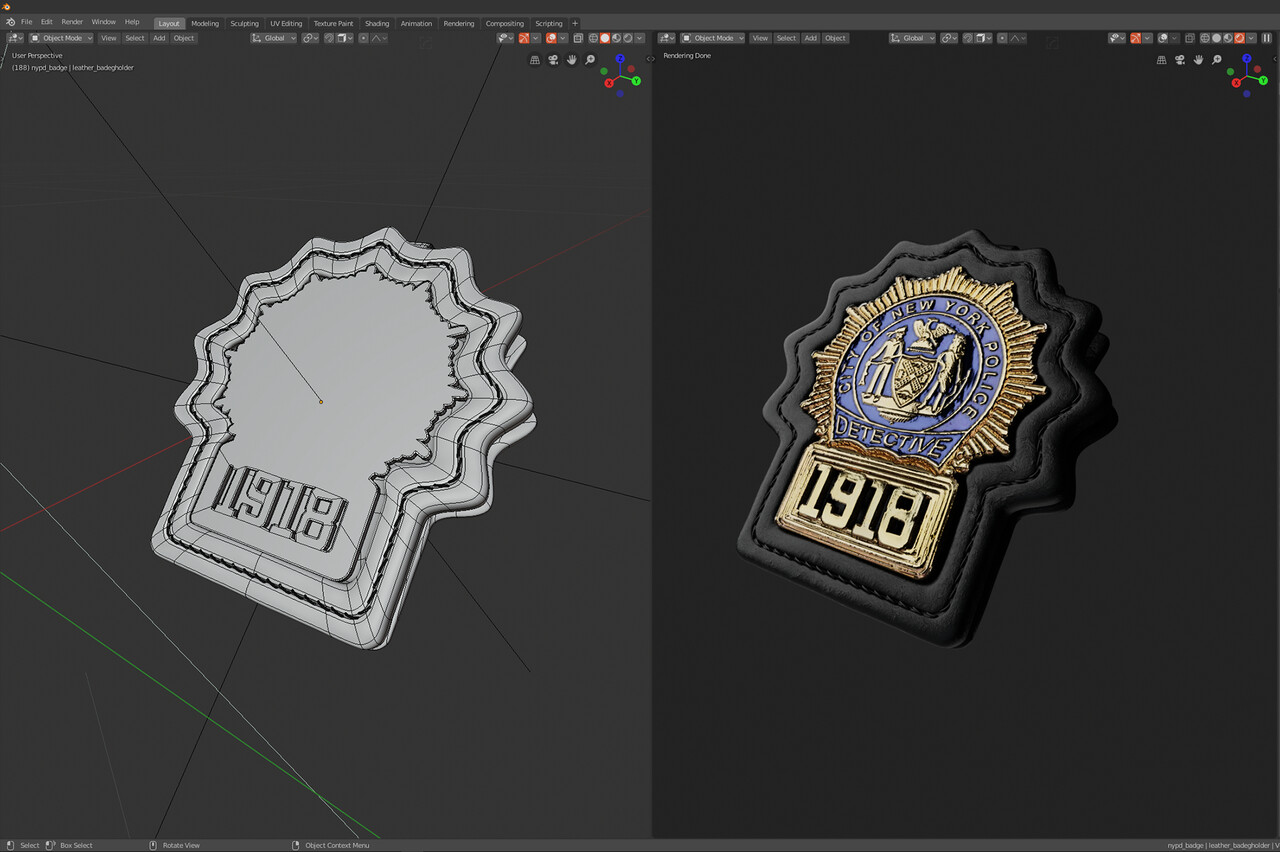Open Object Mode dropdown in left viewport
The image size is (1280, 852).
click(62, 38)
